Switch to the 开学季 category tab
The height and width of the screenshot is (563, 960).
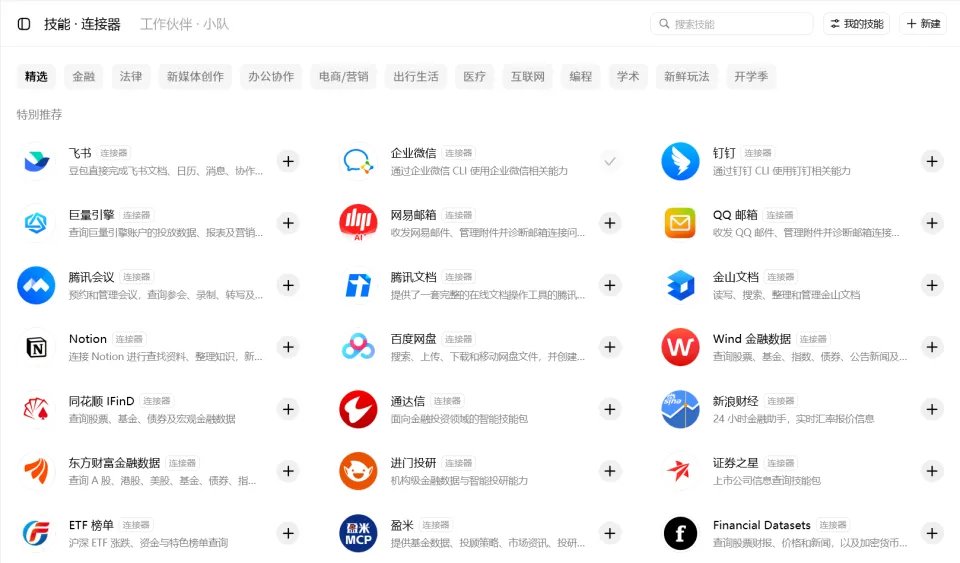coord(751,76)
